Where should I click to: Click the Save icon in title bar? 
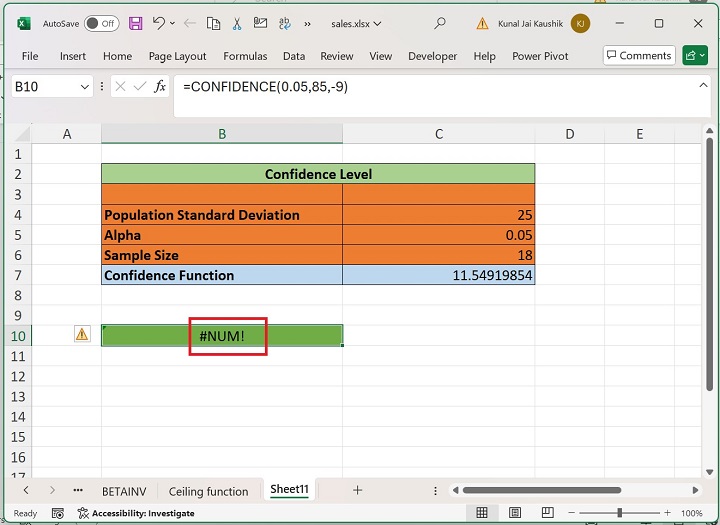(x=135, y=23)
